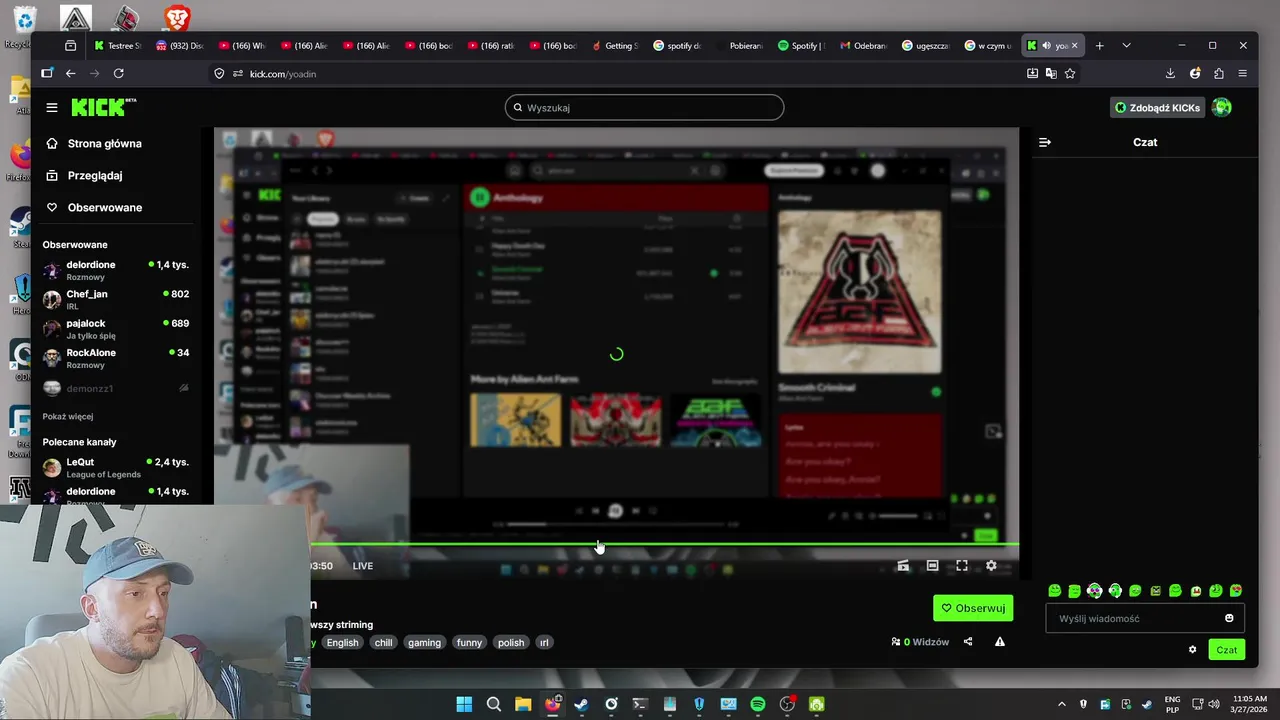This screenshot has width=1280, height=720.
Task: Click the Widzów viewer count
Action: [x=920, y=642]
